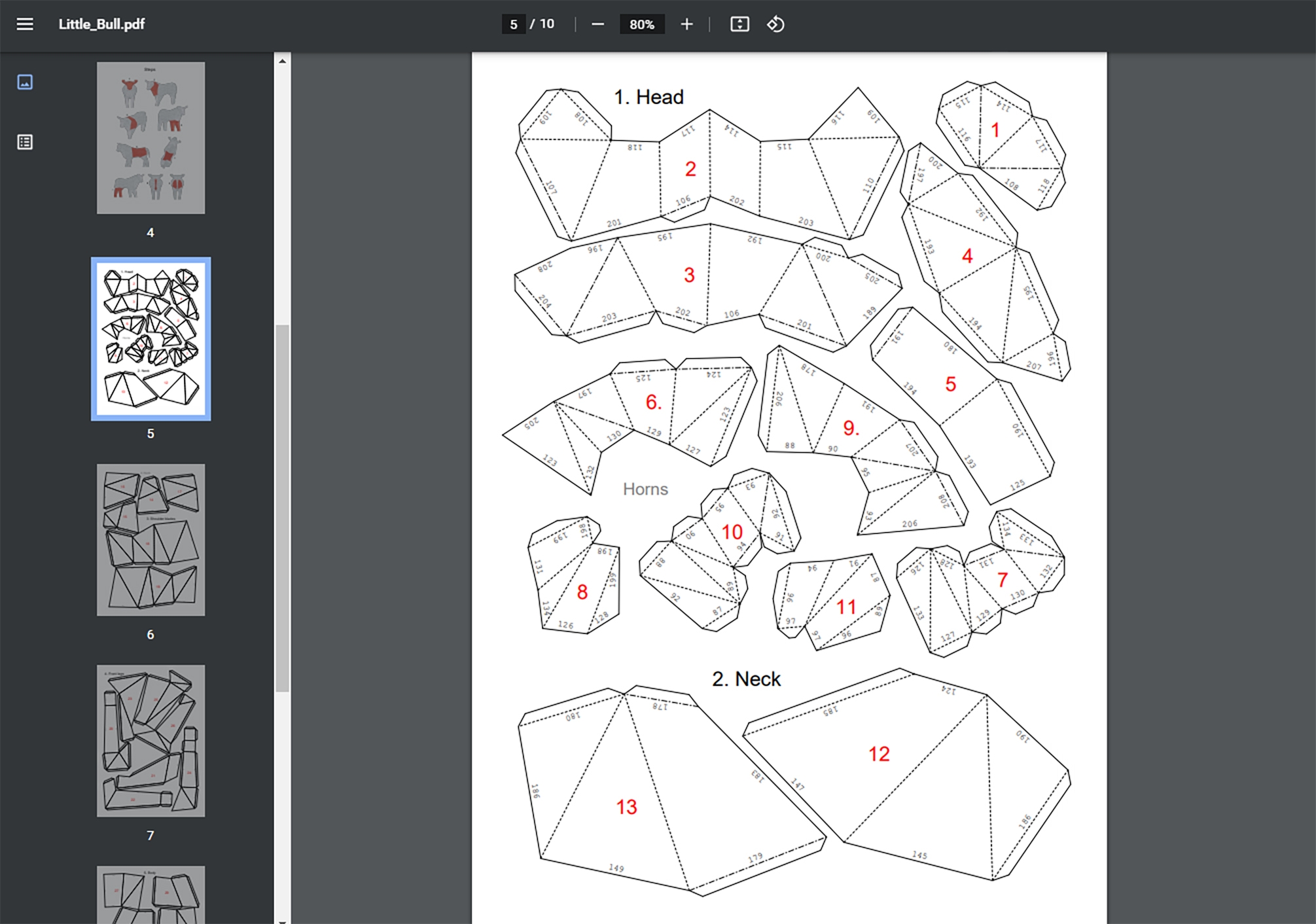Viewport: 1316px width, 924px height.
Task: Click the 'Horns' label on the page
Action: coord(646,489)
